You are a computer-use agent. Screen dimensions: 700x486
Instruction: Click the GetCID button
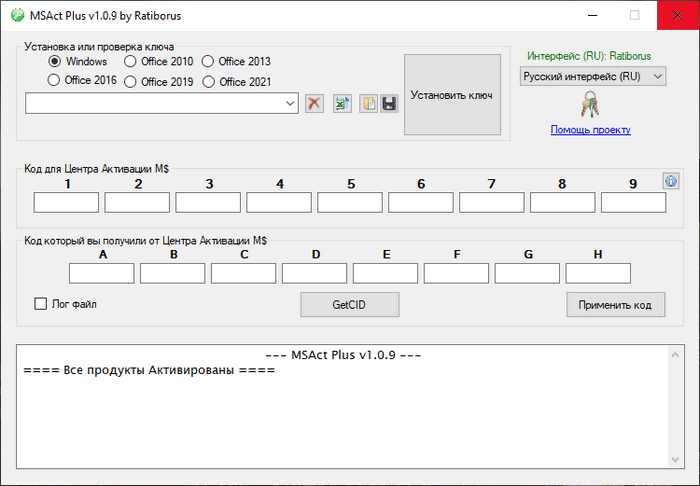(350, 305)
